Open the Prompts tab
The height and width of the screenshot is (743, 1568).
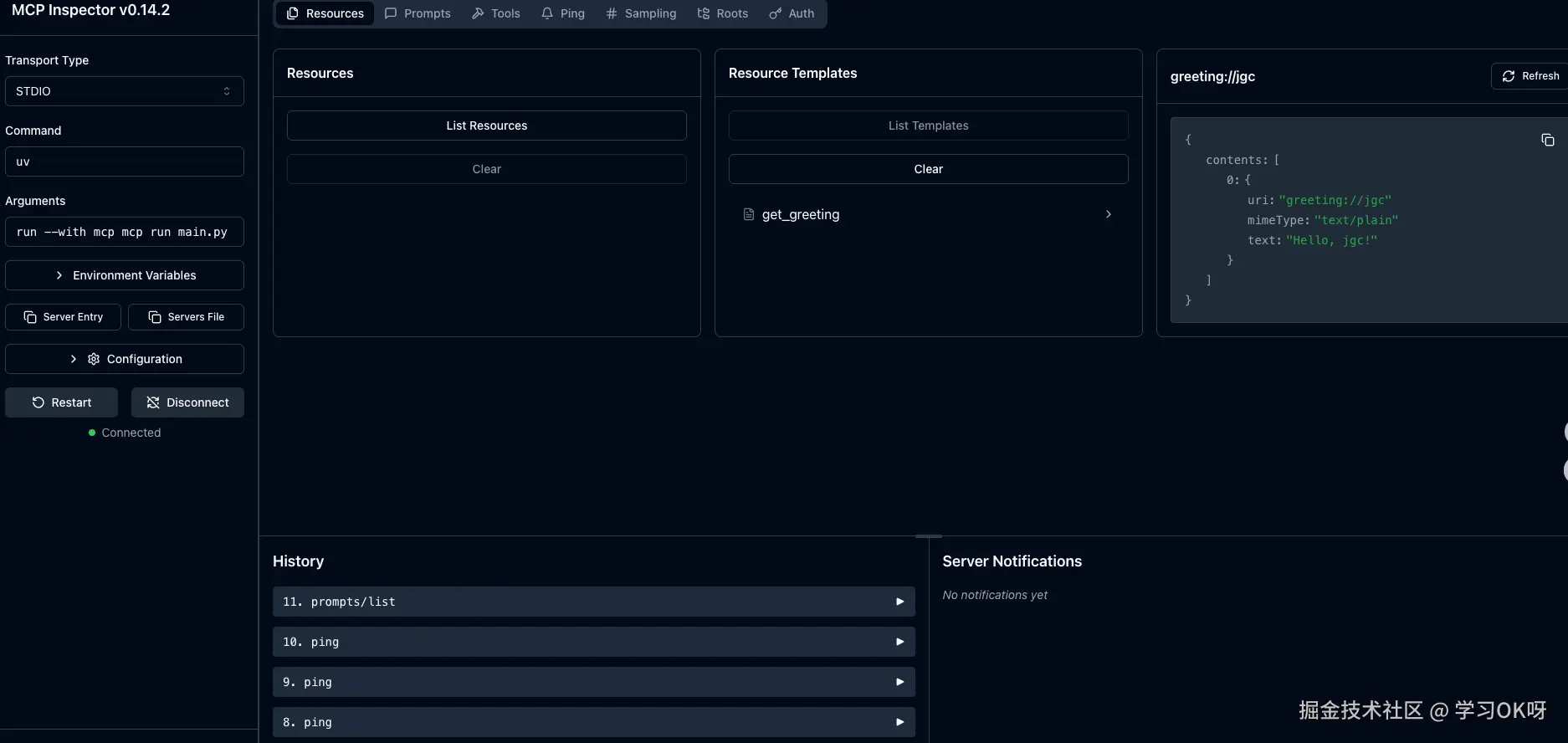(x=418, y=13)
